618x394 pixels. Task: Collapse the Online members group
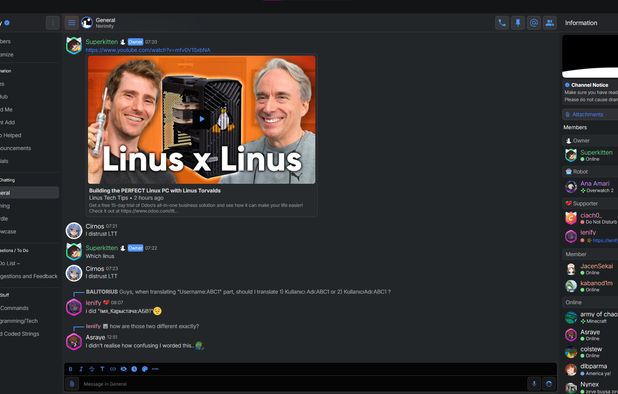click(x=590, y=302)
